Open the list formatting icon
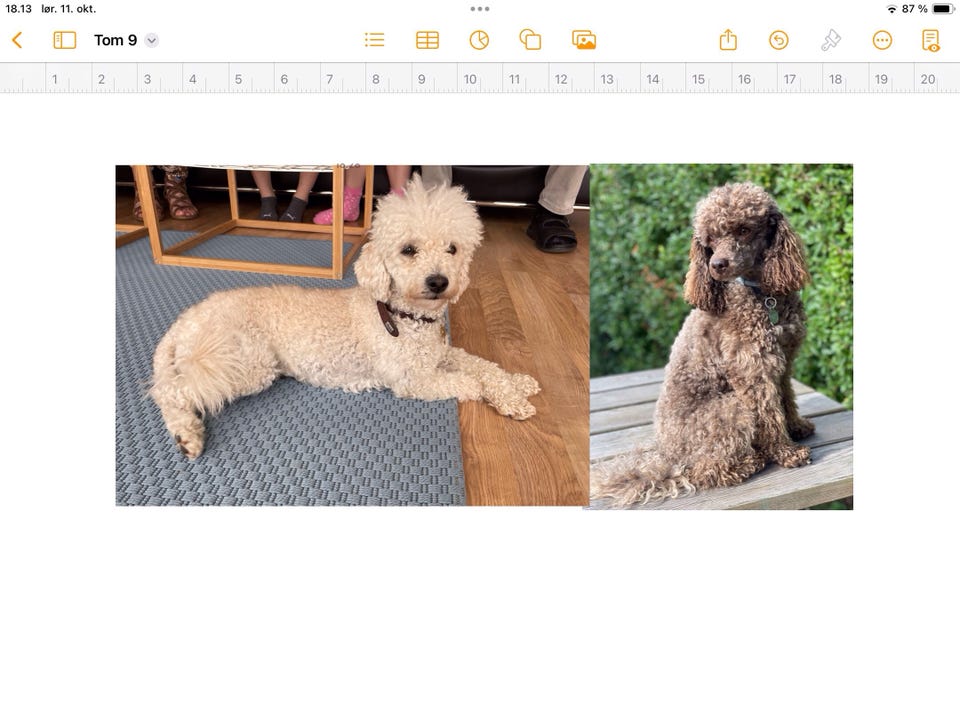 (x=374, y=40)
